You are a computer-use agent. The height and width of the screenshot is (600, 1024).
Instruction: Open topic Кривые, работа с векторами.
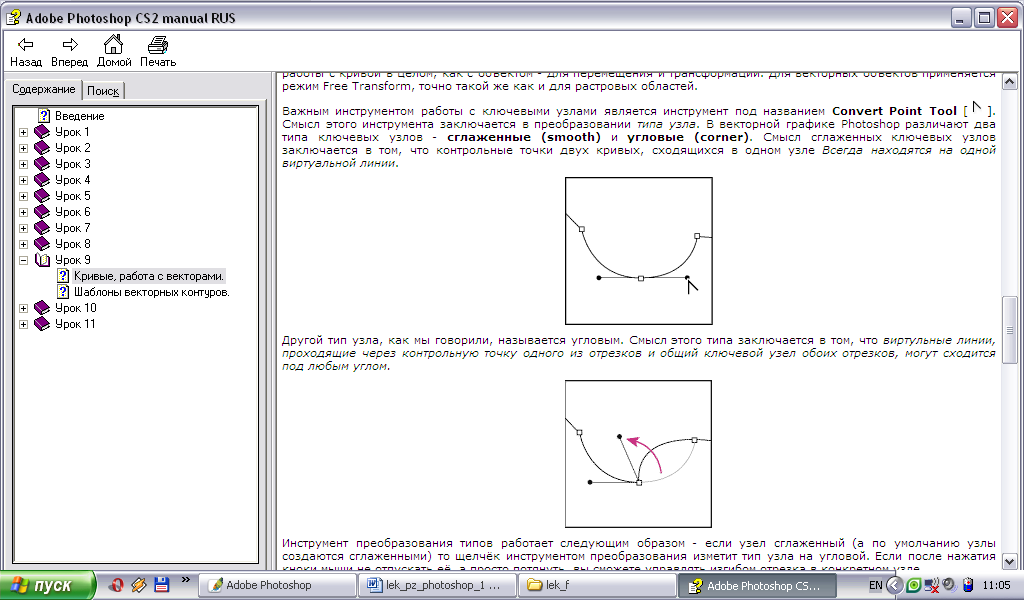point(149,276)
